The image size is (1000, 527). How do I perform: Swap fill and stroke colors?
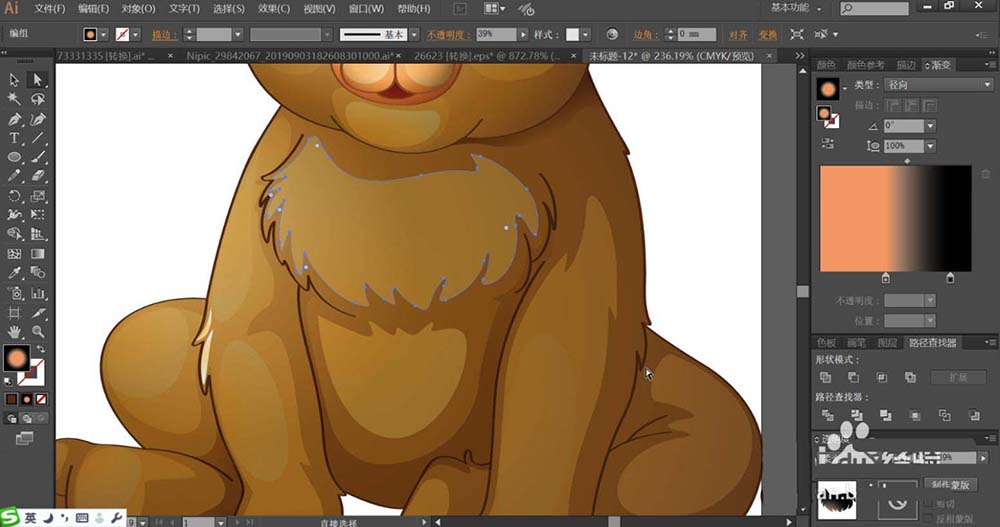coord(41,349)
